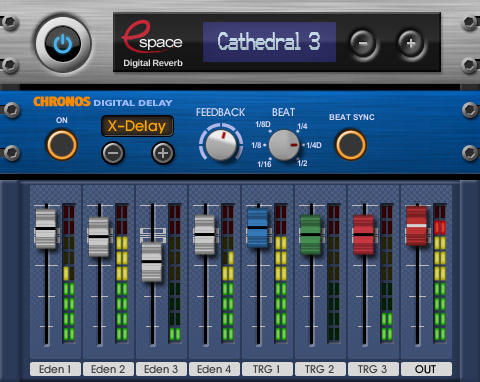The width and height of the screenshot is (480, 382).
Task: Click the blue TRG 1 fader
Action: click(x=258, y=228)
